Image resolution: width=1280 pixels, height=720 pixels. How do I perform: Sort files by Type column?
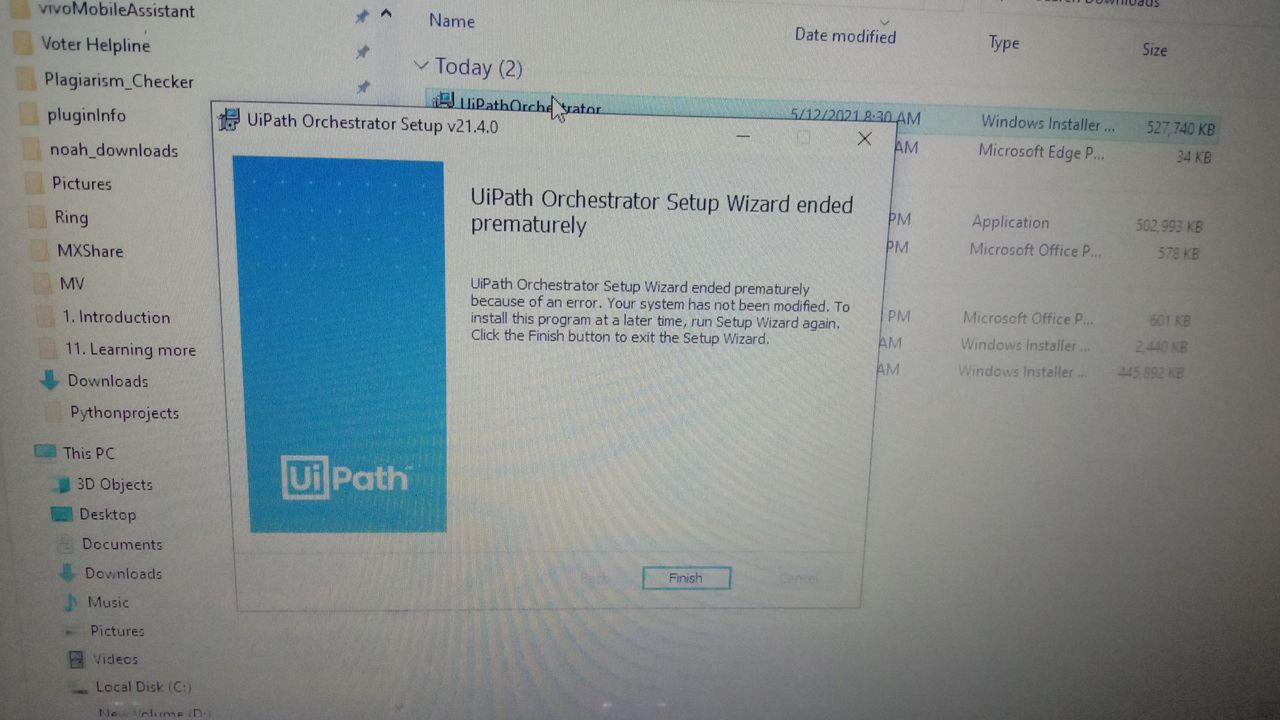click(x=1004, y=42)
